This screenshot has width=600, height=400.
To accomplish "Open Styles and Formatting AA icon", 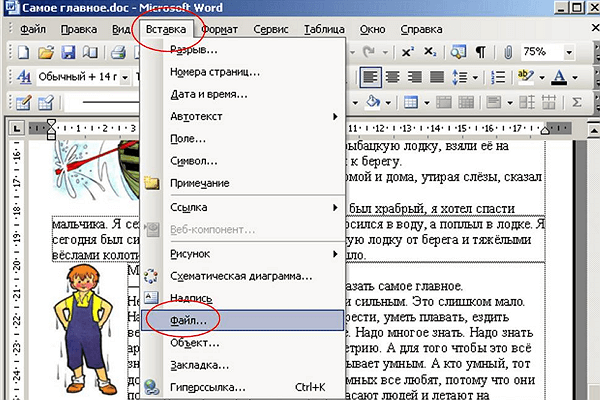I will (24, 77).
